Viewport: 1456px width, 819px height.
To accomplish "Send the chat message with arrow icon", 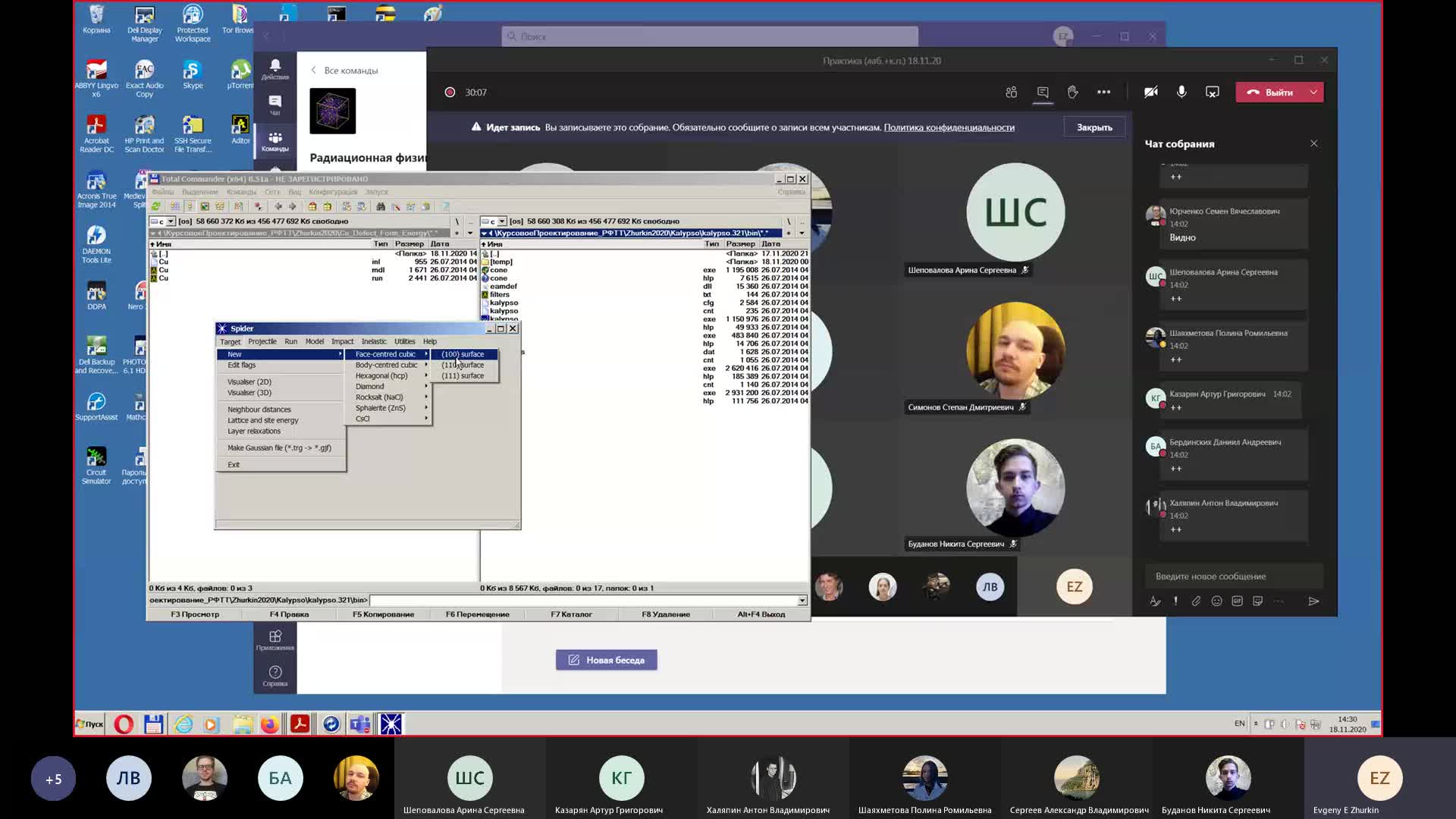I will [1313, 601].
